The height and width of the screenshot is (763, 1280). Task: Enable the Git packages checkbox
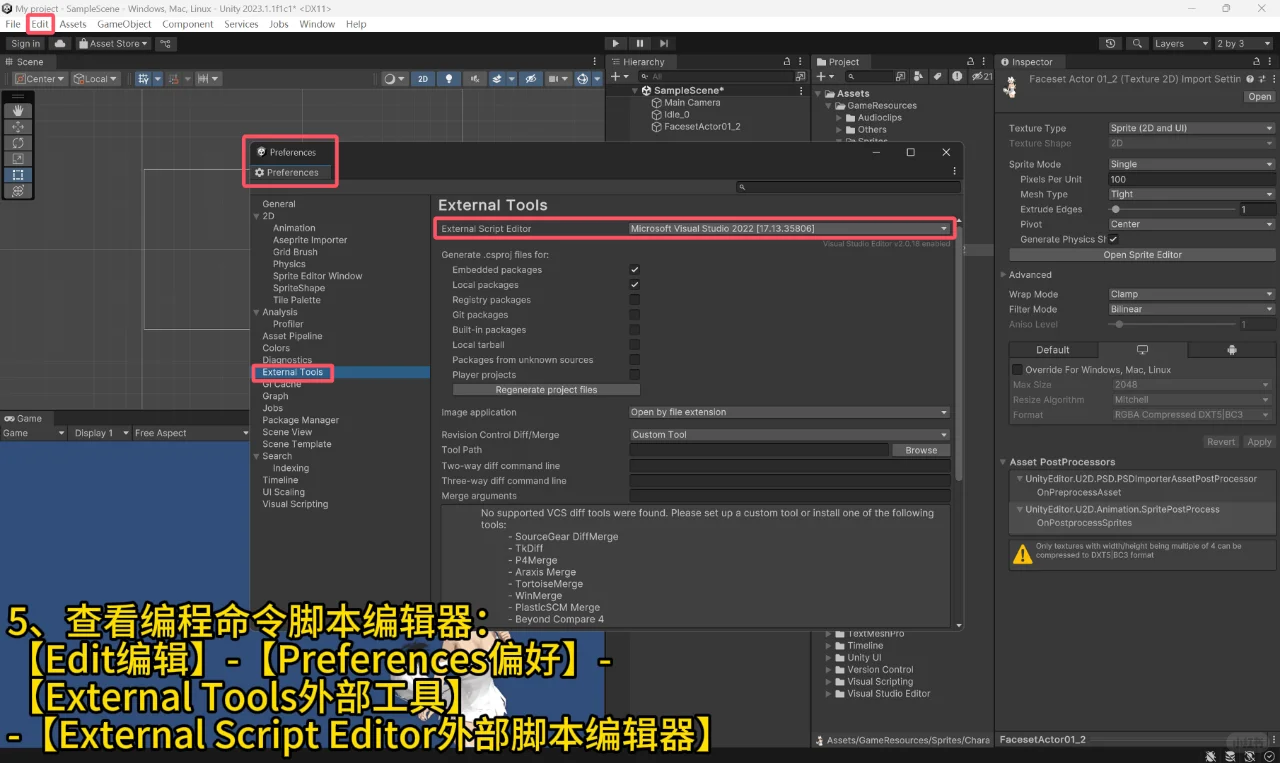point(635,314)
